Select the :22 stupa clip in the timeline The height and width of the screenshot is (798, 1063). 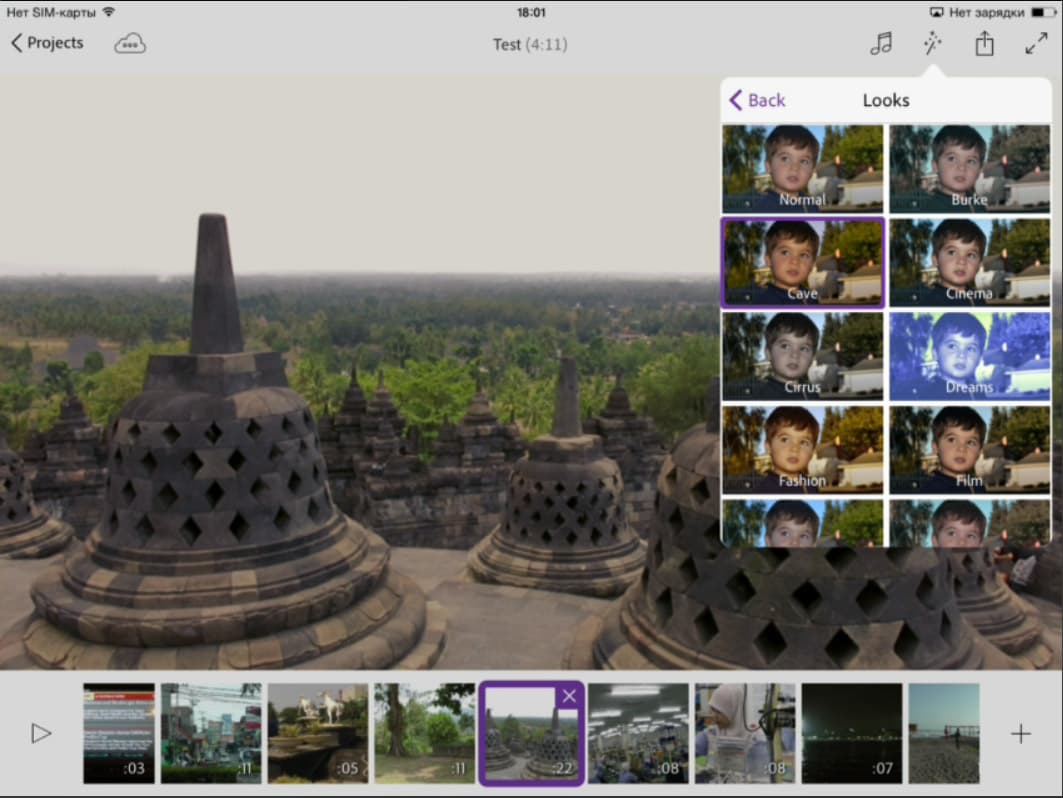coord(532,734)
